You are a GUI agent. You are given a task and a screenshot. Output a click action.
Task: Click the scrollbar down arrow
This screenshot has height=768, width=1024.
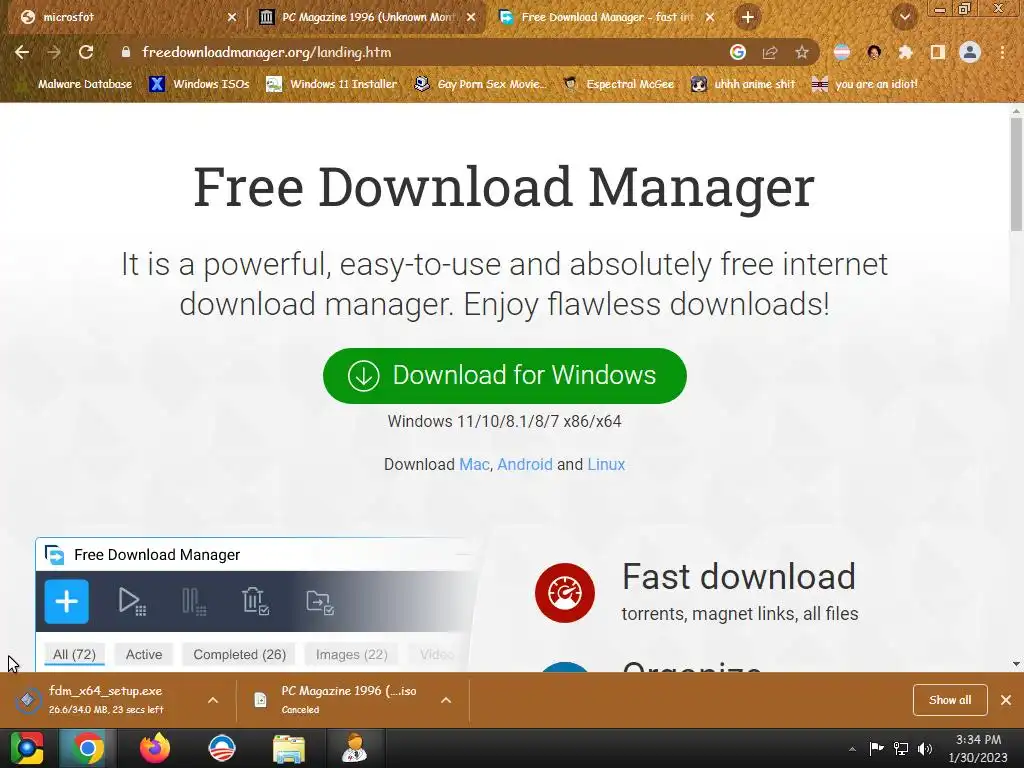click(x=1016, y=664)
